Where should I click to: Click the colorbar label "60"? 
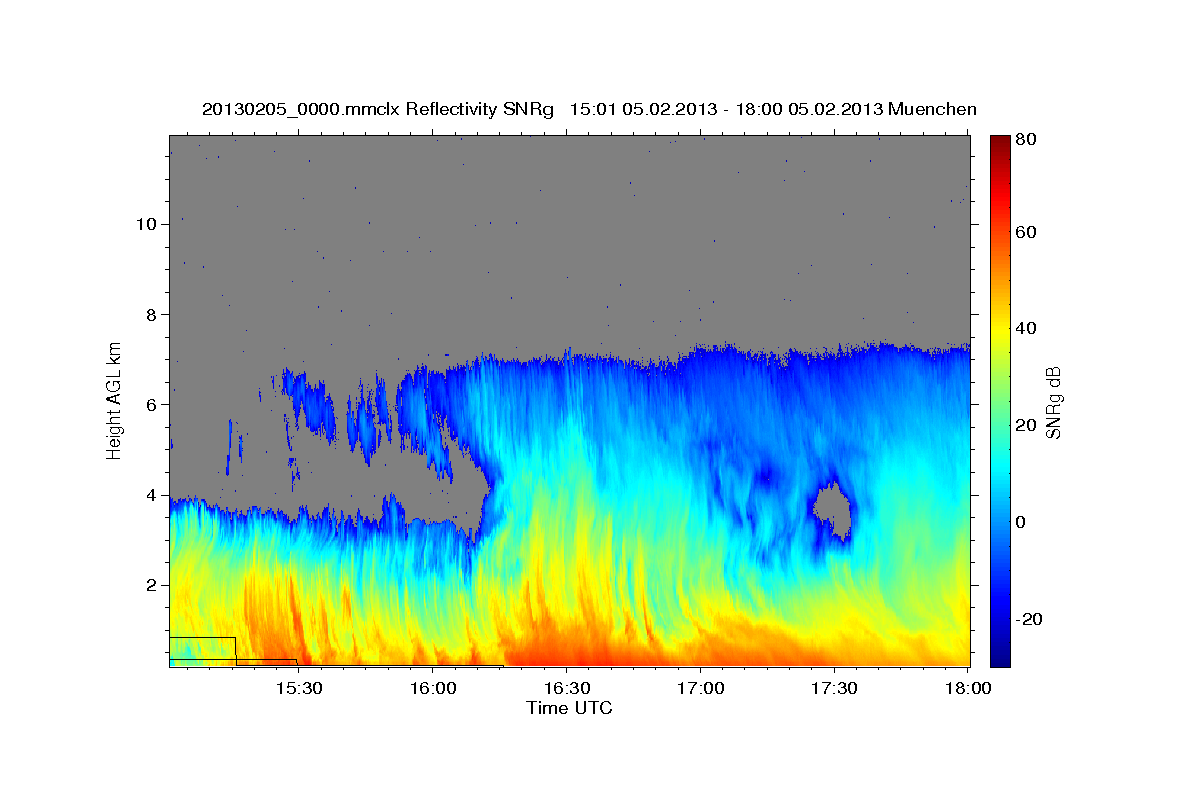1026,232
